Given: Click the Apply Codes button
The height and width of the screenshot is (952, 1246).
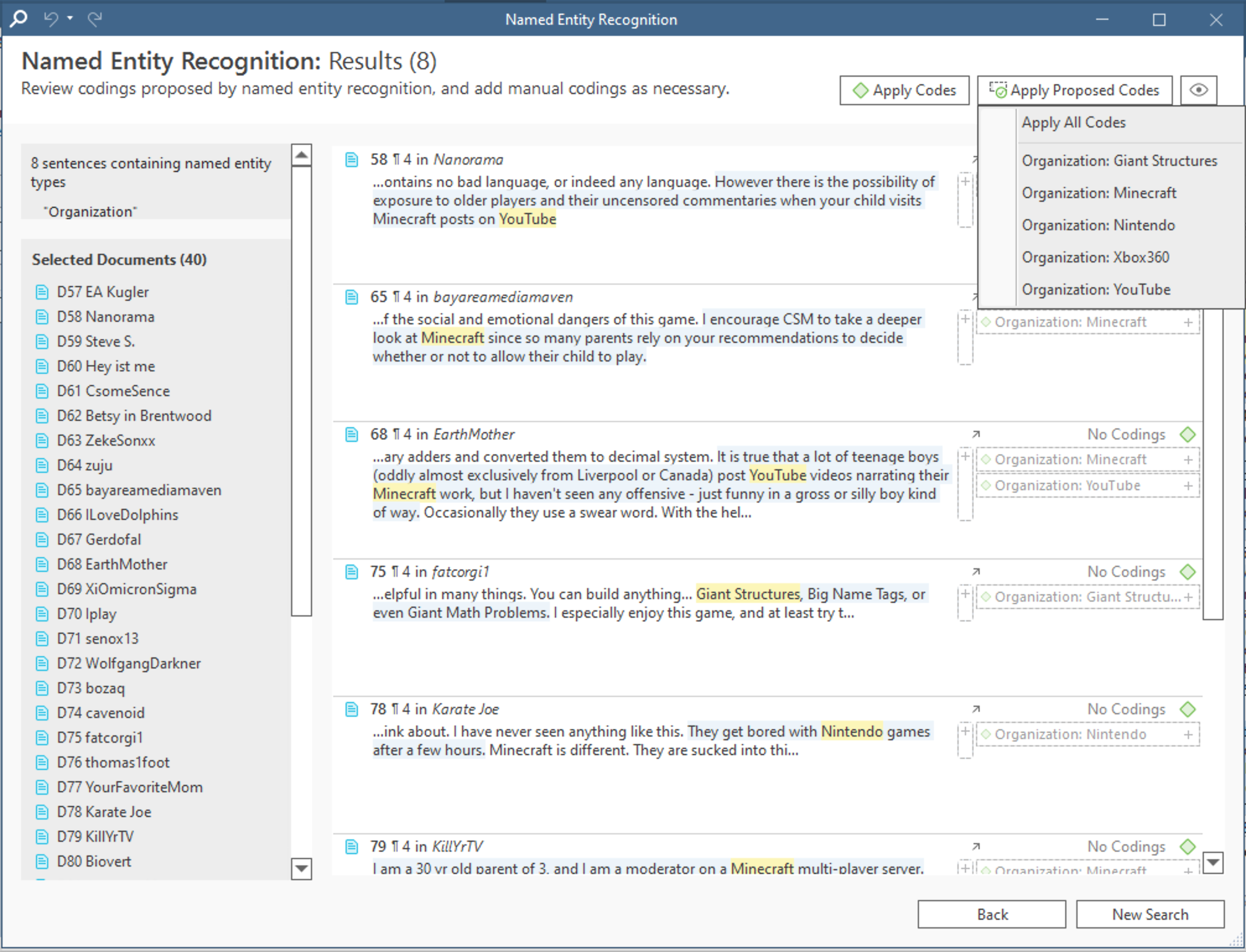Looking at the screenshot, I should tap(904, 90).
